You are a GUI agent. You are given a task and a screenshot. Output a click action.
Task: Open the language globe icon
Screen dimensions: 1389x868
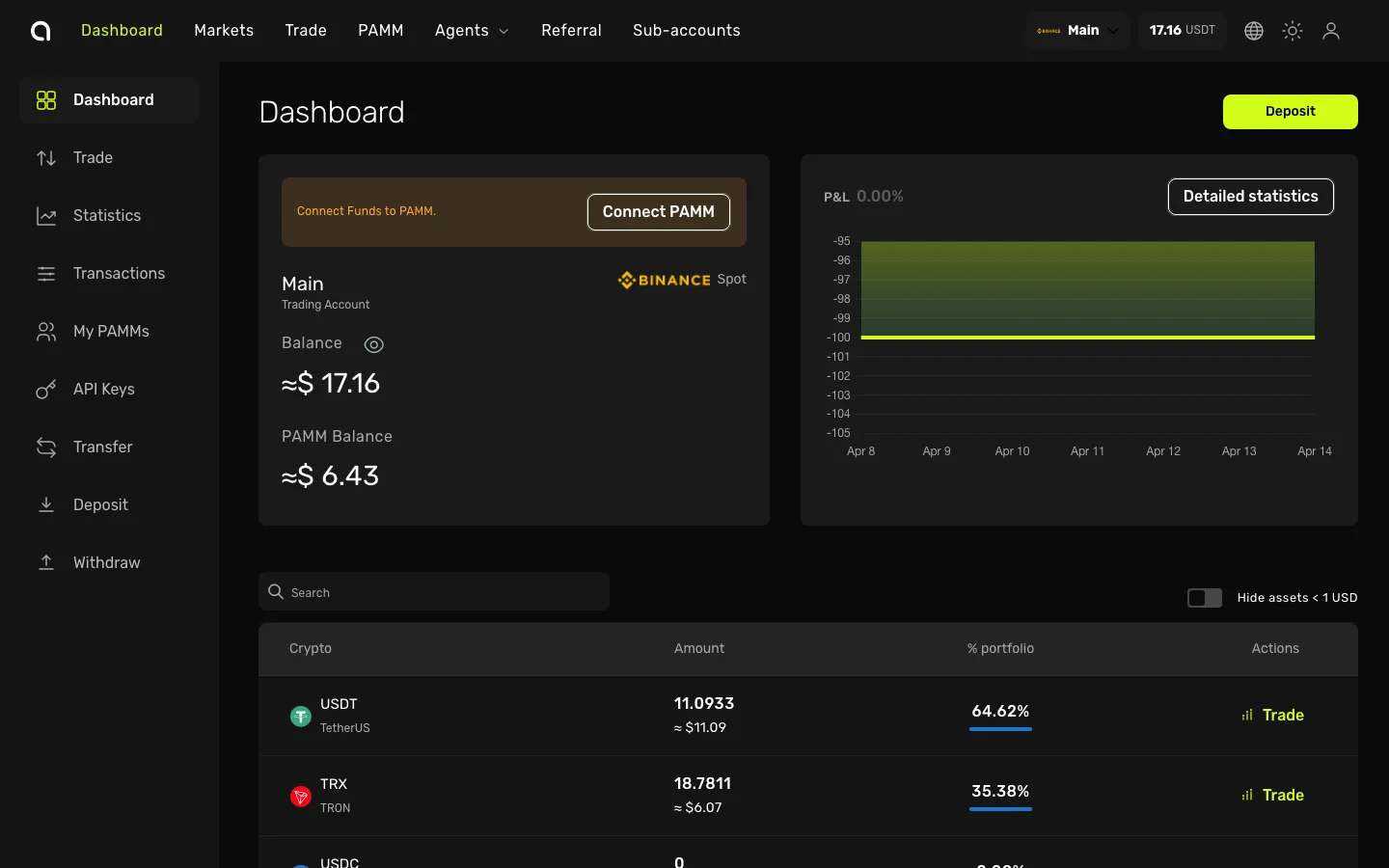click(x=1253, y=30)
